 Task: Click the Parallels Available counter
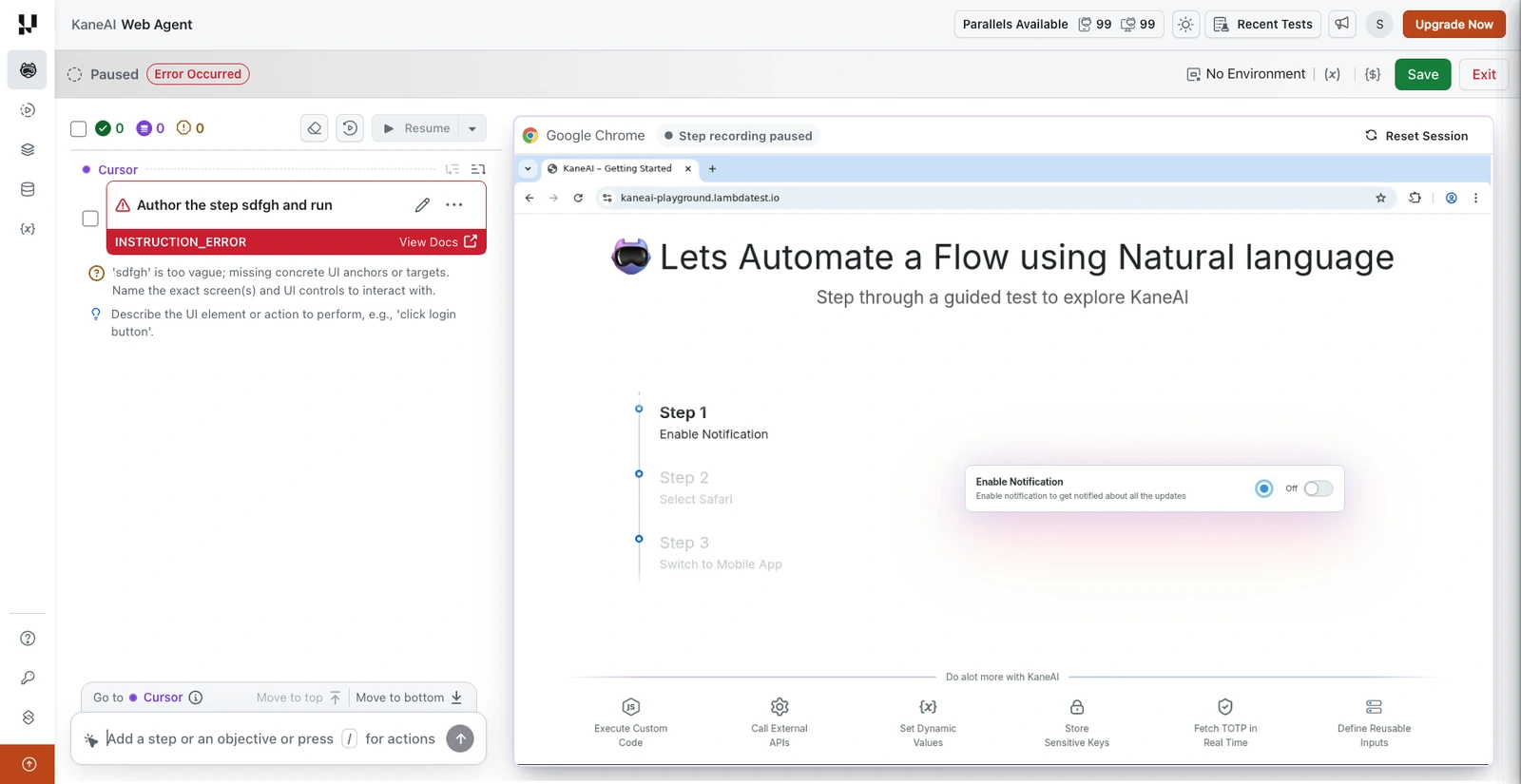click(x=1058, y=25)
